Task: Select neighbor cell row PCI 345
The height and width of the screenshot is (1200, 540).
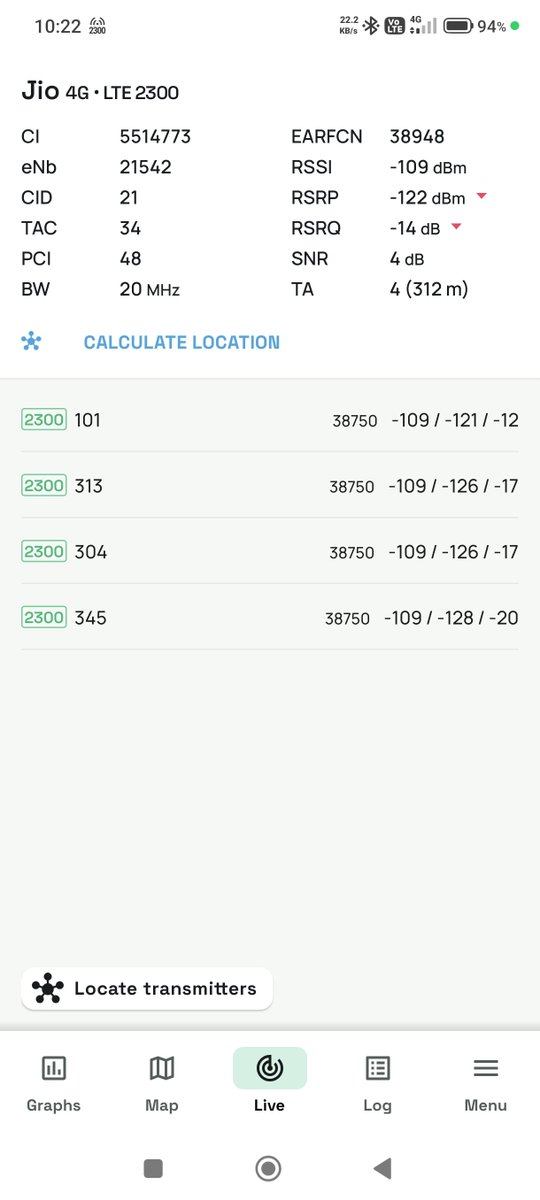Action: point(270,618)
